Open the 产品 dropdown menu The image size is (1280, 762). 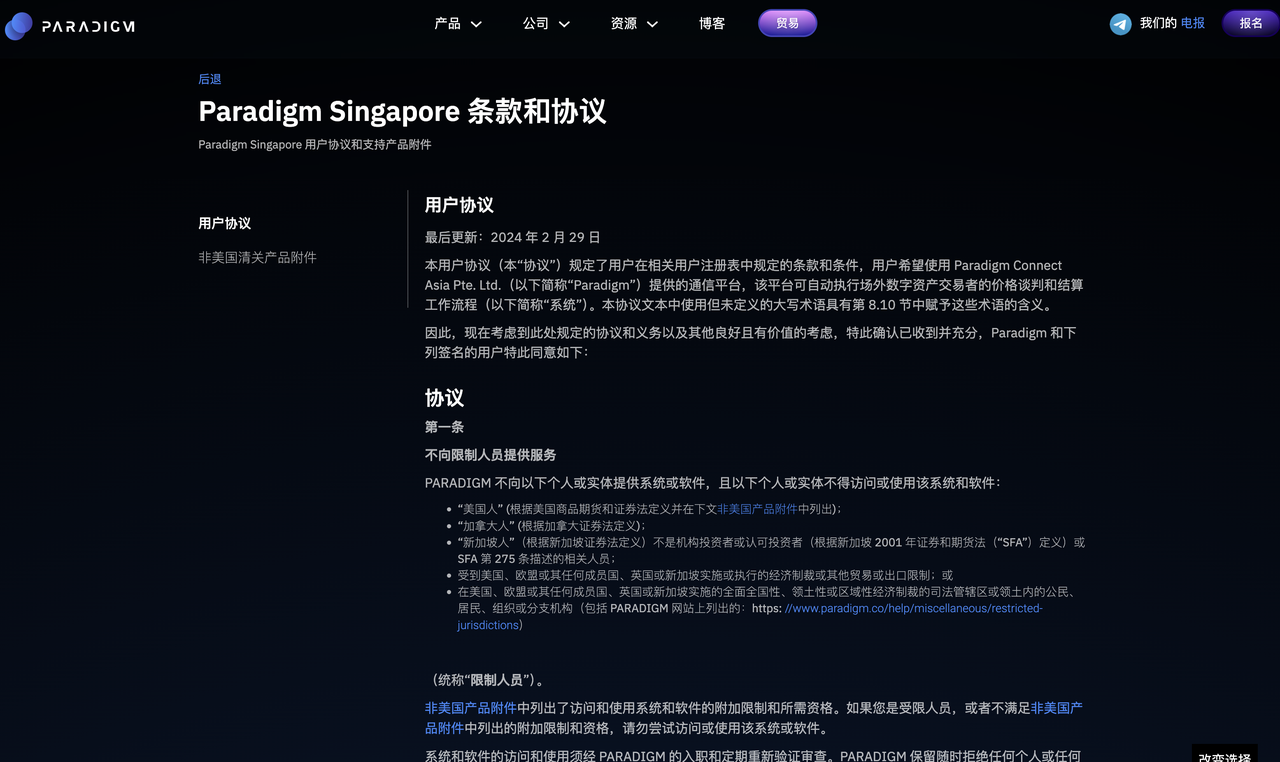click(448, 23)
